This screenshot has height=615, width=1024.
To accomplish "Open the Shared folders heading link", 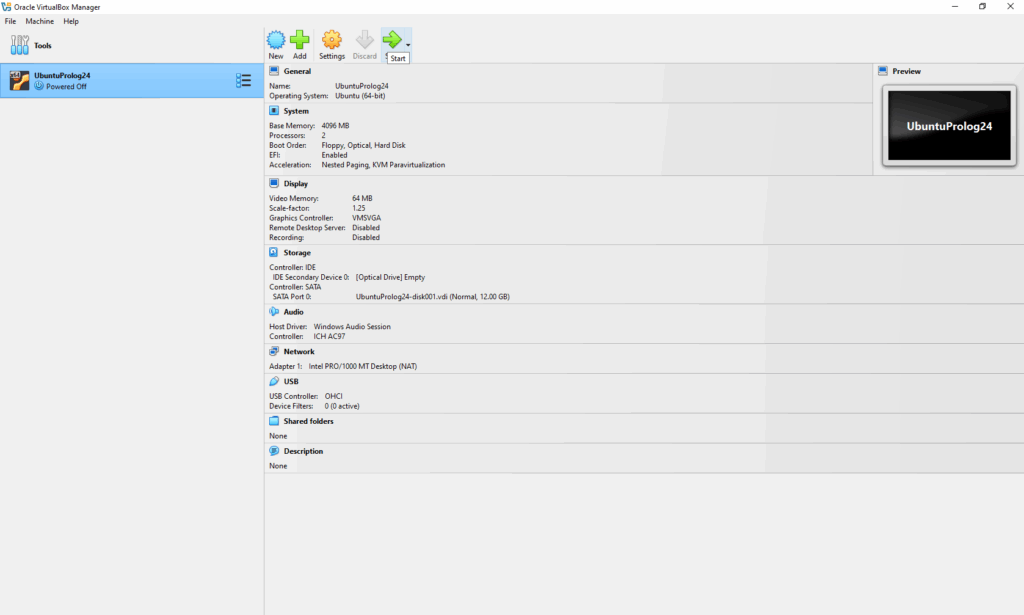I will pos(308,421).
